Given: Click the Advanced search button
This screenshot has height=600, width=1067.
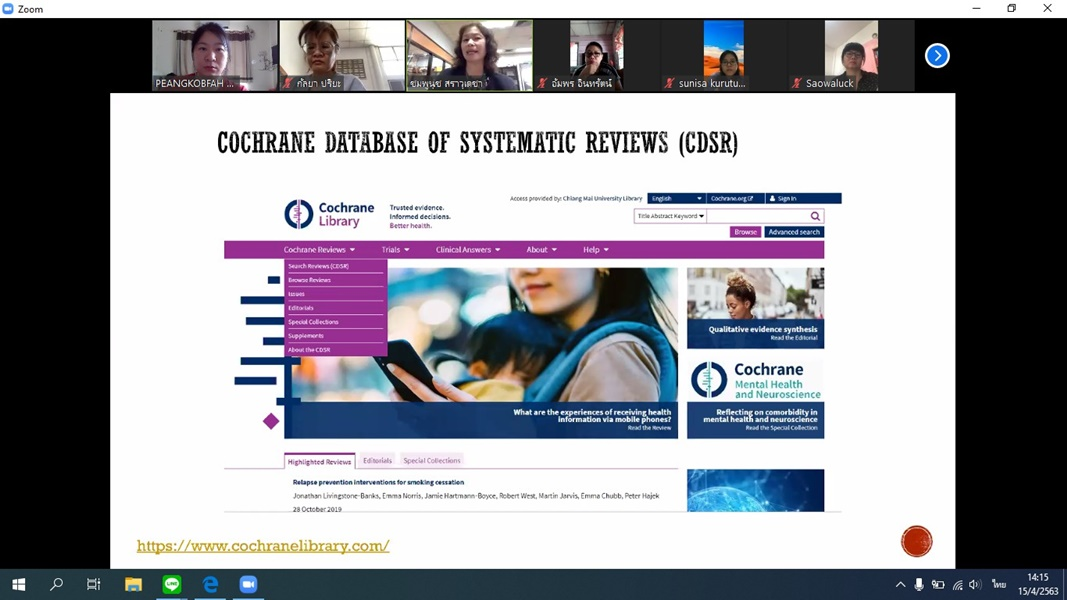Looking at the screenshot, I should [794, 231].
